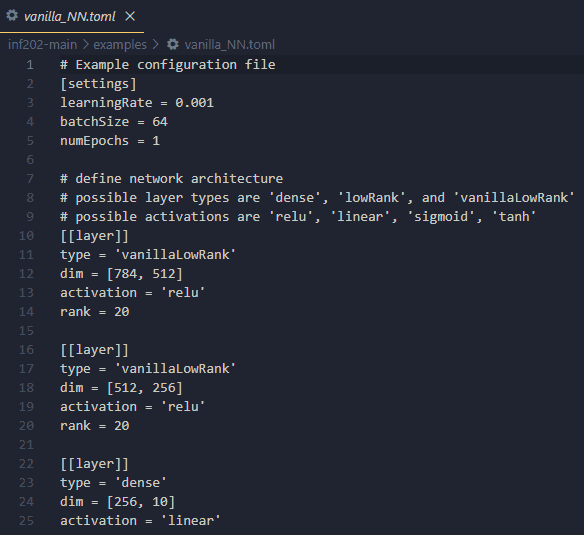Click line number 21 in gutter
The width and height of the screenshot is (584, 535).
[x=26, y=445]
